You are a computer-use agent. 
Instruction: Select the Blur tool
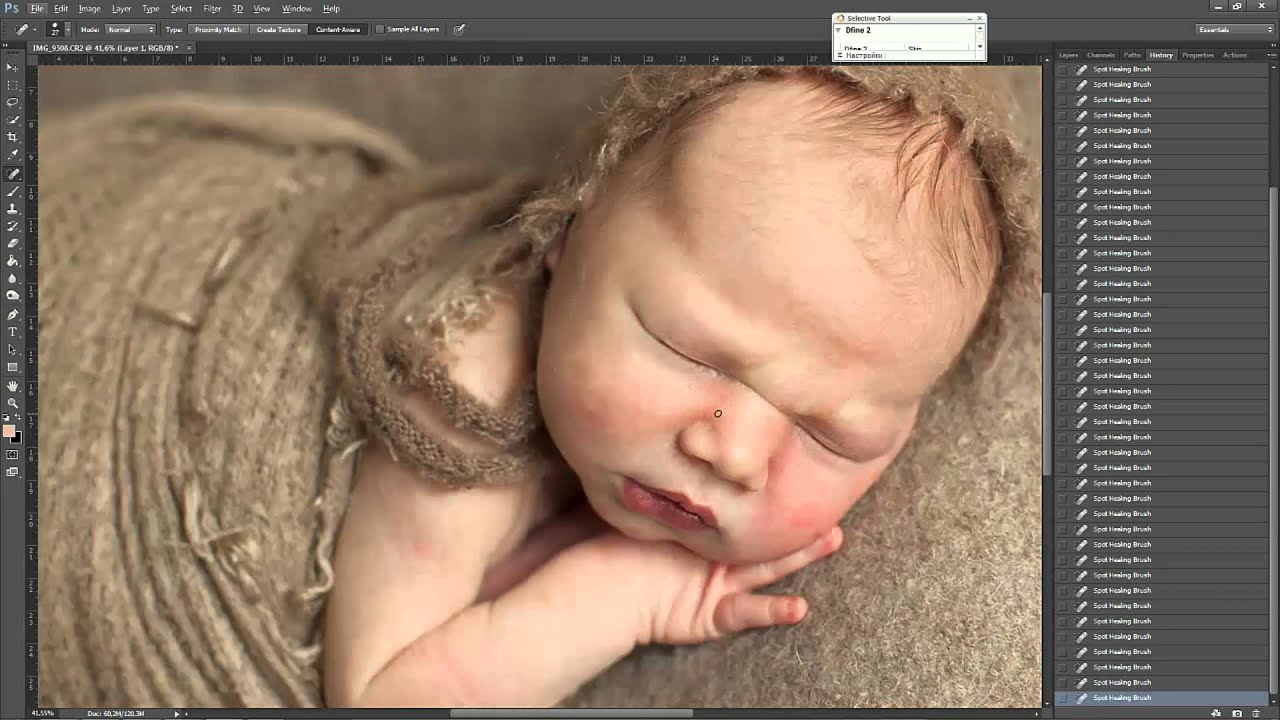coord(13,278)
